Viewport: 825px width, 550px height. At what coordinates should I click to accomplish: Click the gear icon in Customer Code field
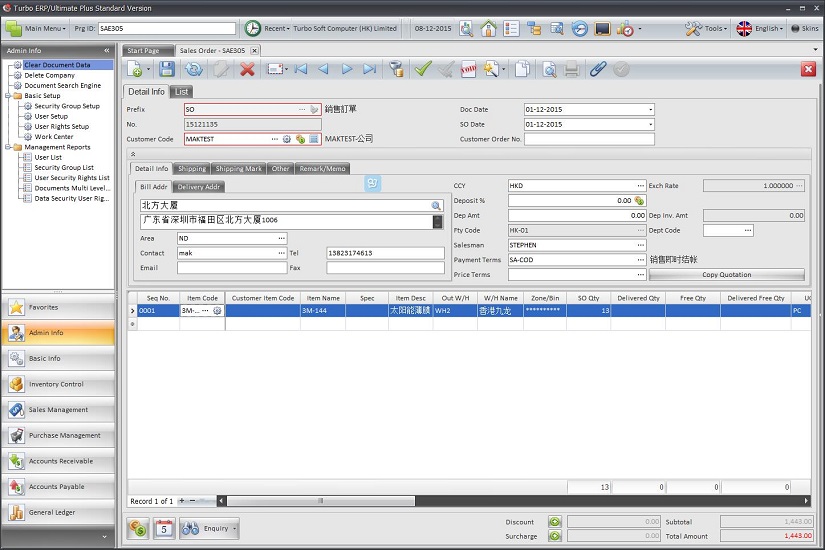click(287, 139)
